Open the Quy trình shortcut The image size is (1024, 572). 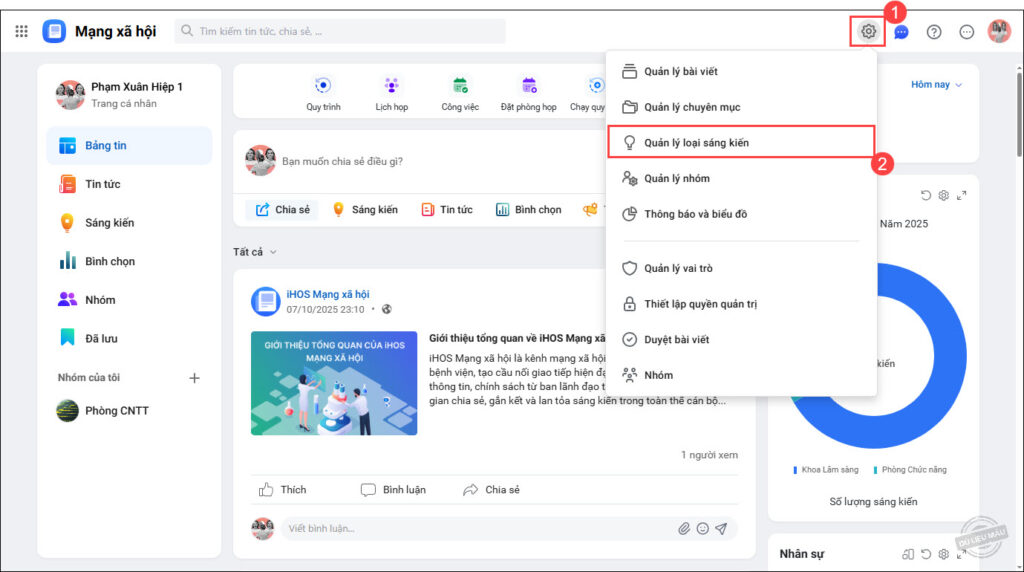[323, 93]
